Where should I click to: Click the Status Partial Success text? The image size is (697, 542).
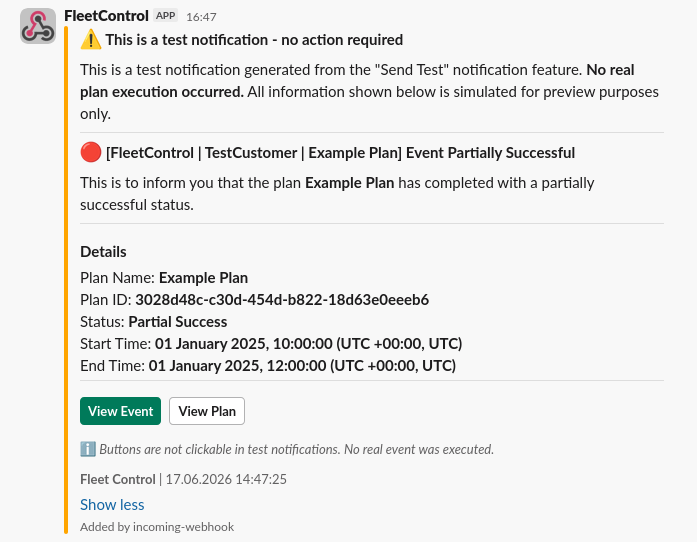click(x=153, y=321)
